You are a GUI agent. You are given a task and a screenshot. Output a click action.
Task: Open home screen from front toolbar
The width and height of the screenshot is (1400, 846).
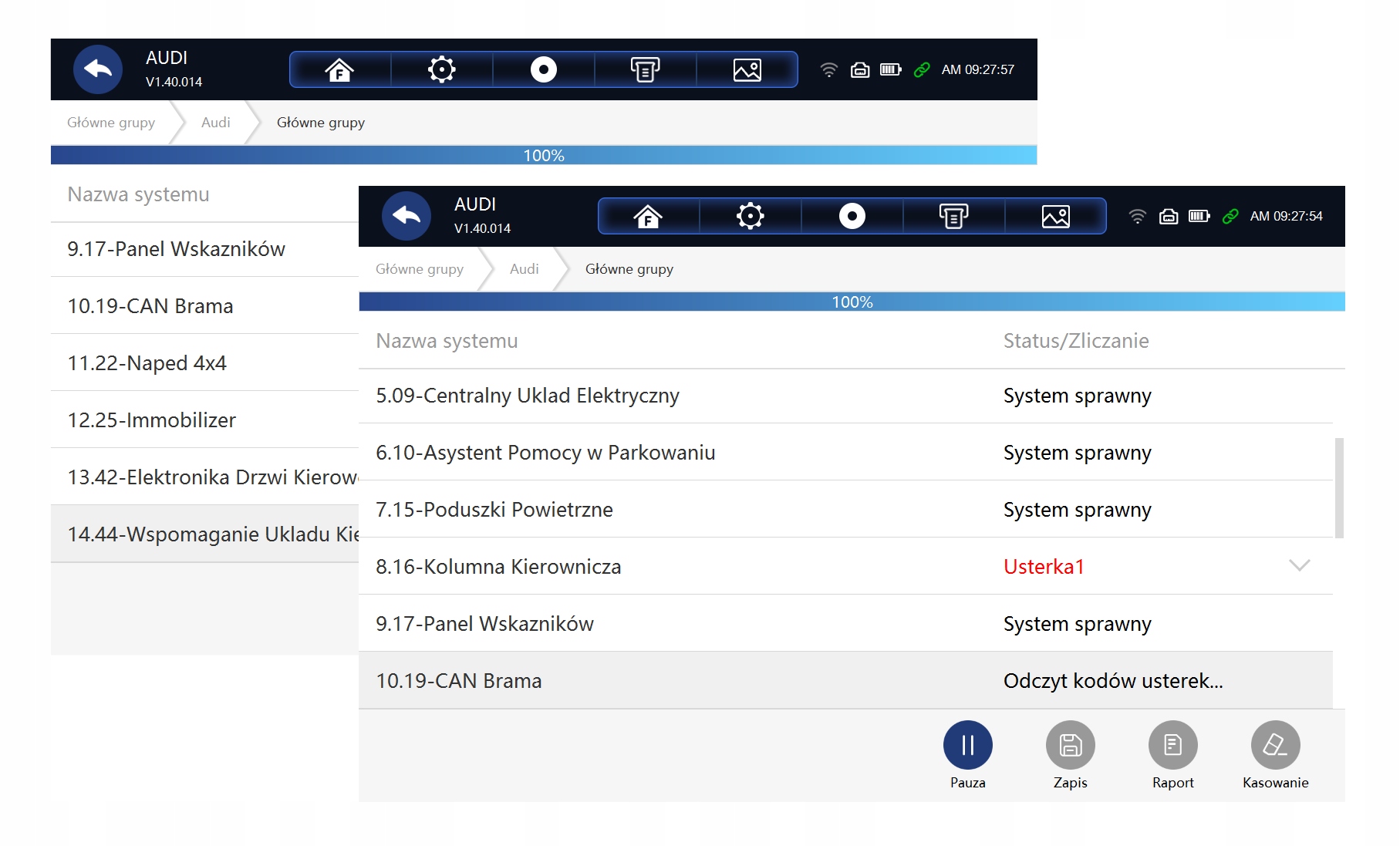pyautogui.click(x=648, y=216)
